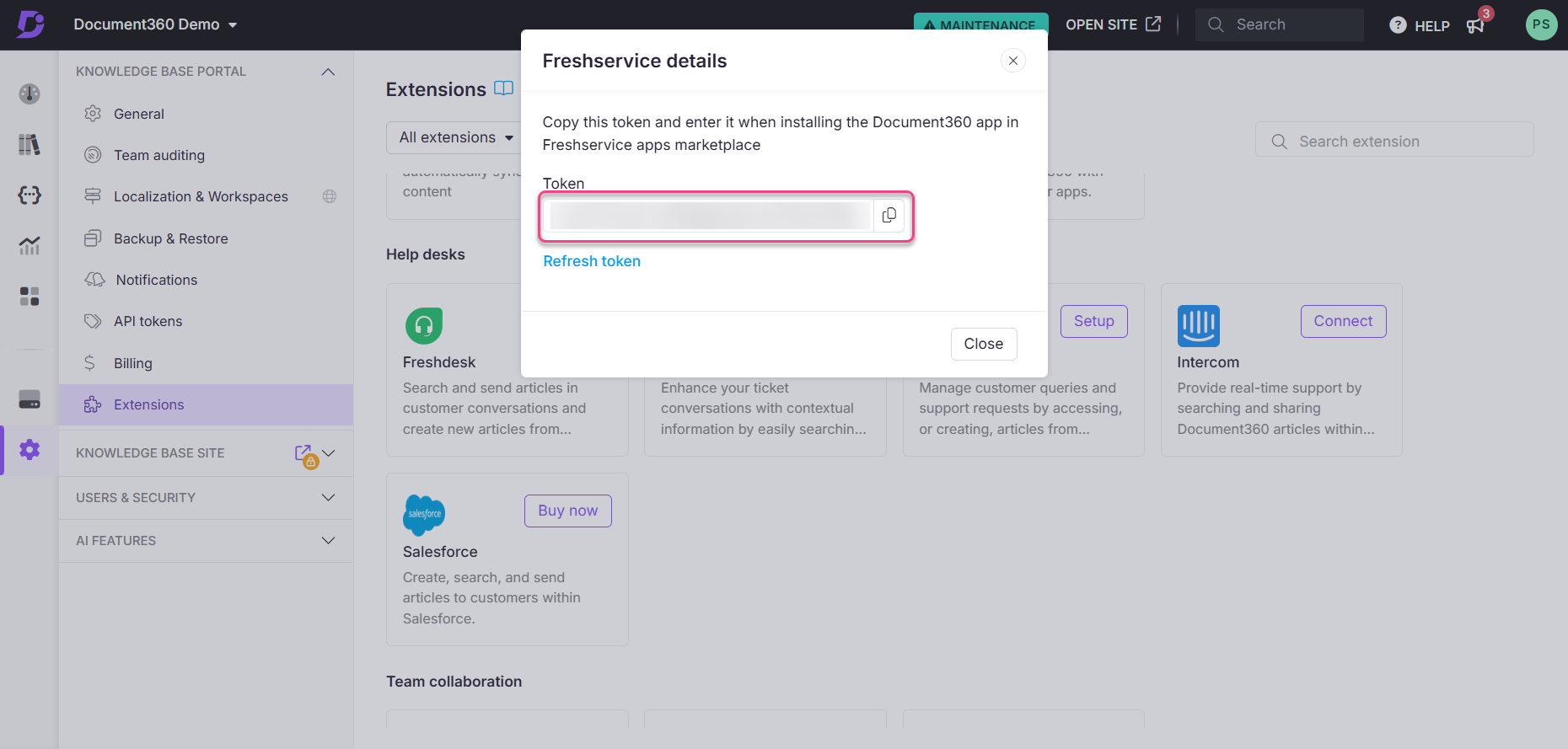
Task: Focus the top Search field
Action: (x=1279, y=24)
